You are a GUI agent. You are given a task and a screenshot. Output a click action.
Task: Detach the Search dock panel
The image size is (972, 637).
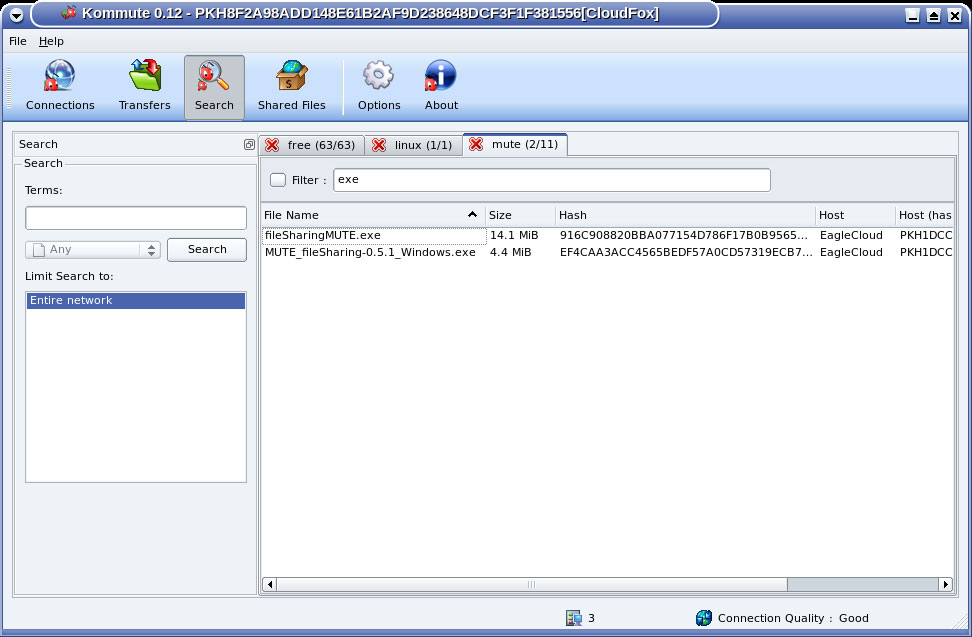pos(249,144)
